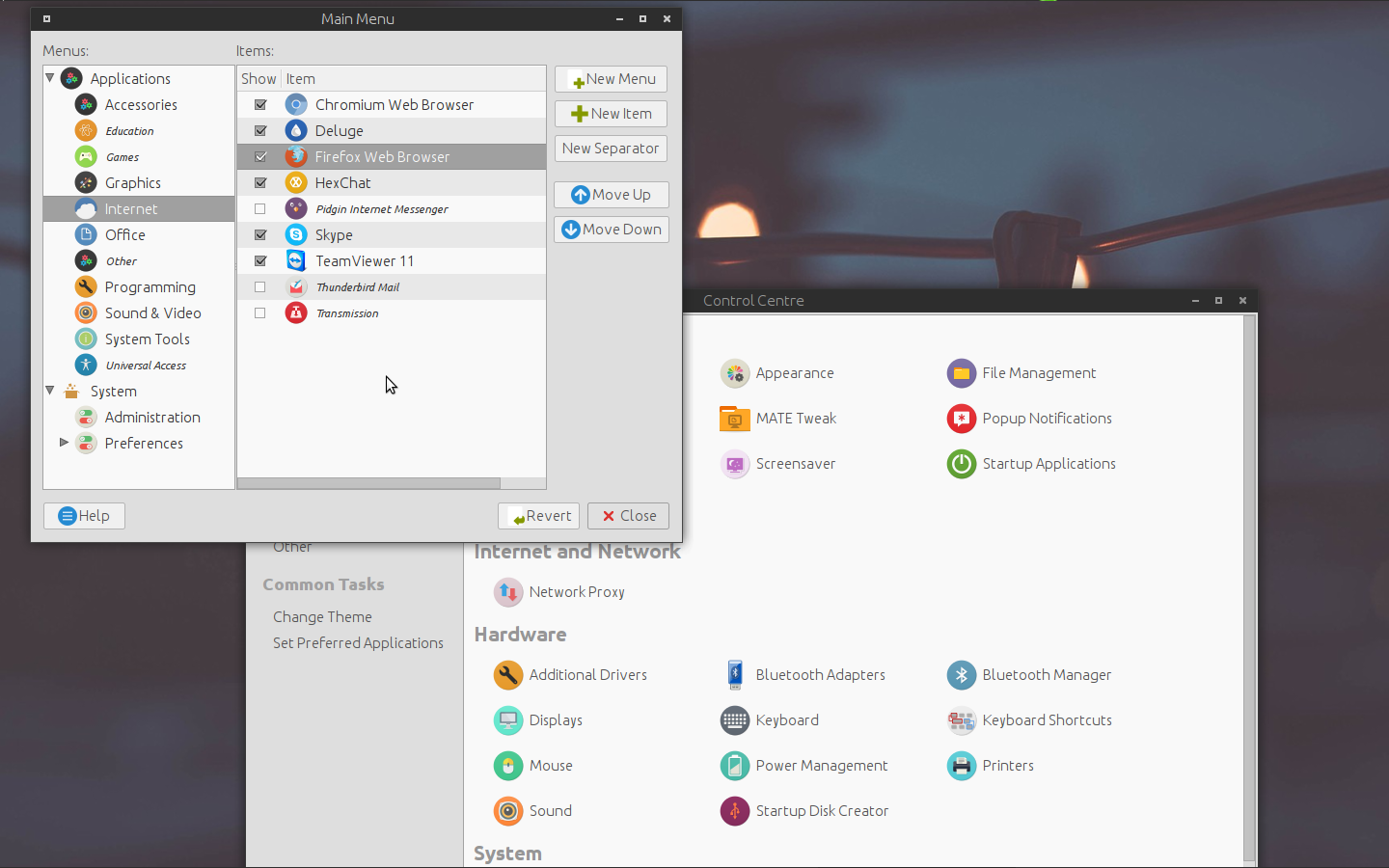The image size is (1389, 868).
Task: Click the HexChat icon in the list
Action: 296,182
